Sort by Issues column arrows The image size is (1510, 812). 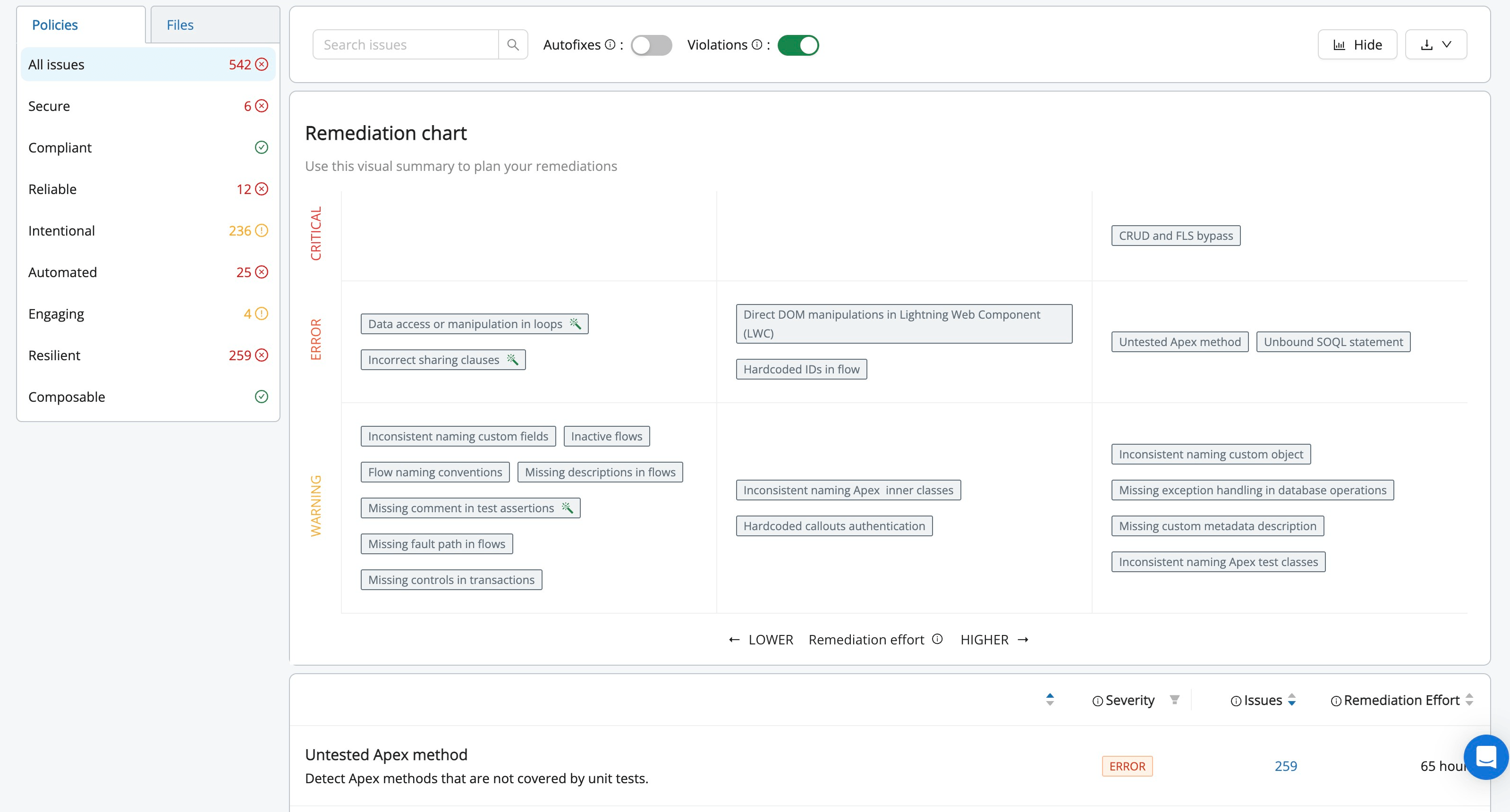(1292, 700)
